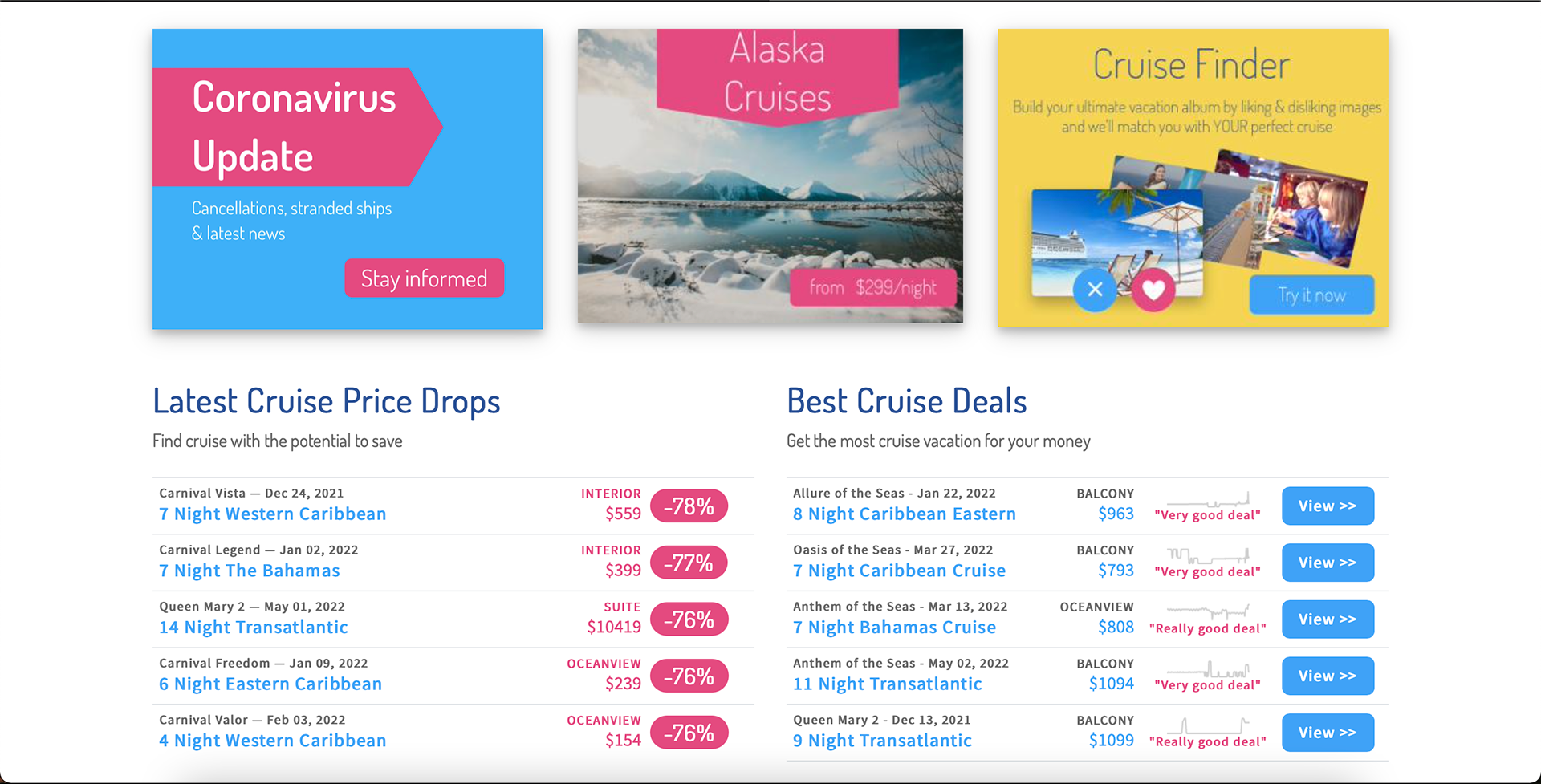Screen dimensions: 1541x784
Task: Click the Coronavirus Update banner heading
Action: (294, 127)
